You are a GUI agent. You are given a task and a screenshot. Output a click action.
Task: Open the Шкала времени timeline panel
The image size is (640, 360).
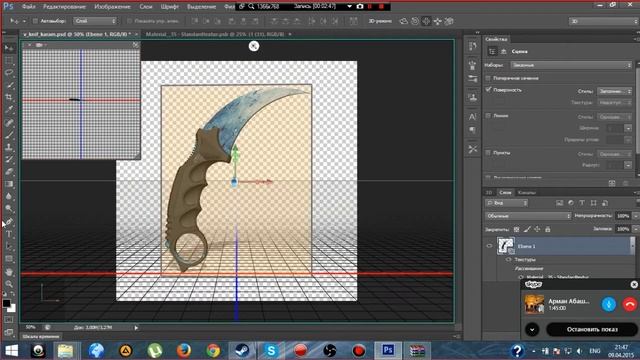click(41, 337)
